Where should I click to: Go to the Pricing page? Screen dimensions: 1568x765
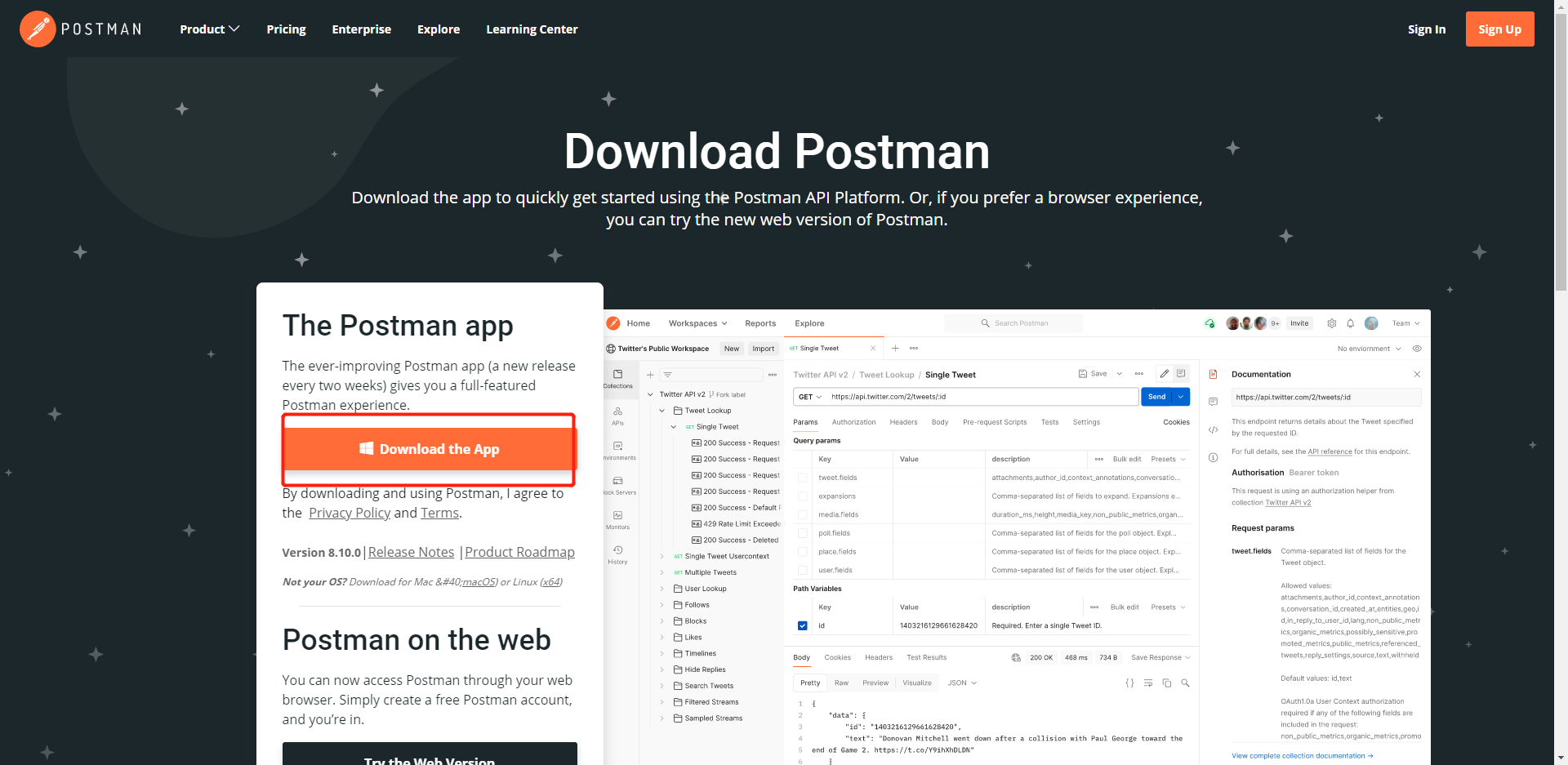coord(286,29)
